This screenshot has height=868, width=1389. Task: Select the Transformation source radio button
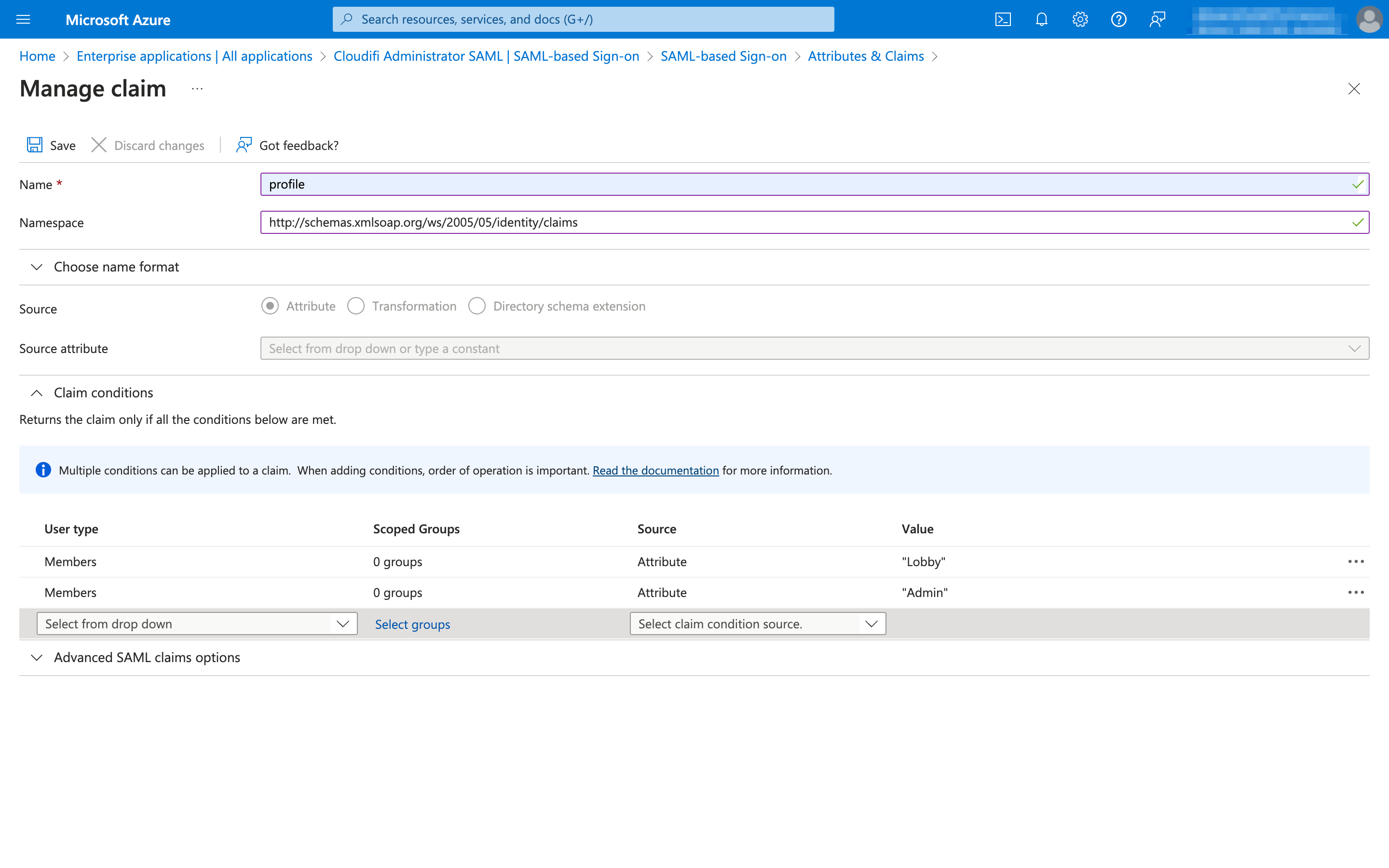point(356,306)
